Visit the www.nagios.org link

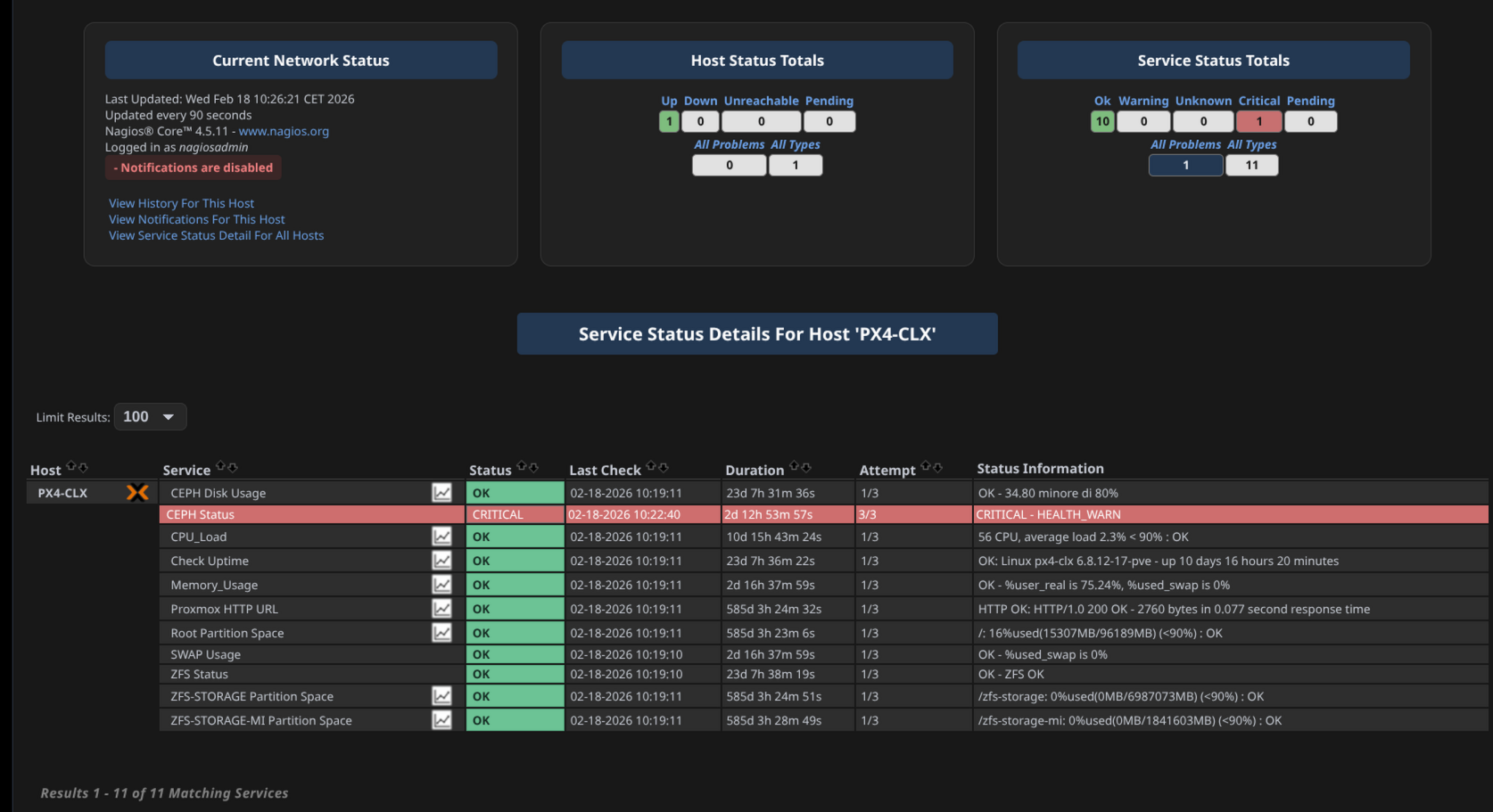click(284, 131)
